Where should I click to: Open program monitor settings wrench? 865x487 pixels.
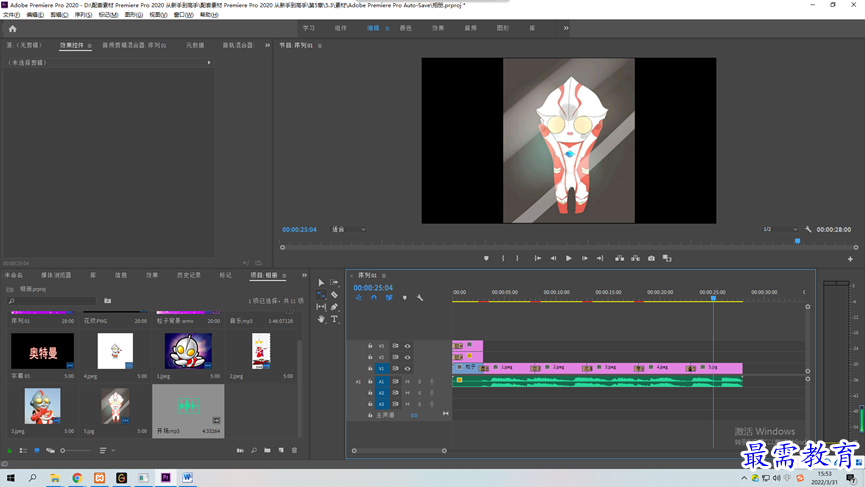[x=808, y=229]
